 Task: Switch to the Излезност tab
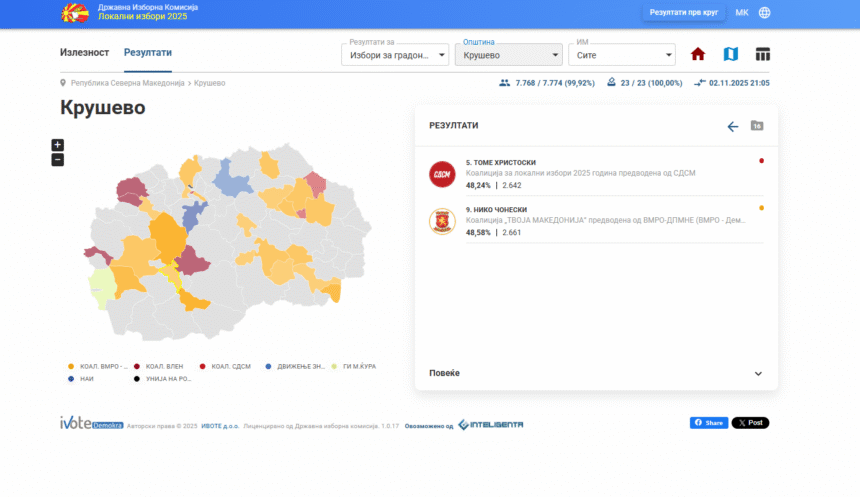[x=84, y=53]
